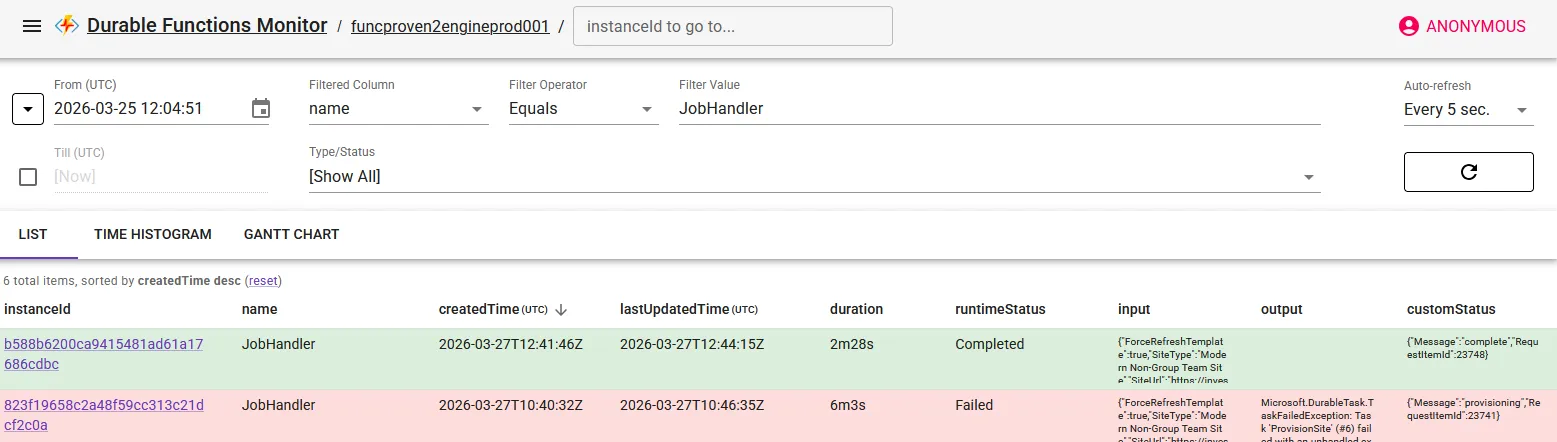
Task: Click the instanceId to go to field
Action: [732, 27]
